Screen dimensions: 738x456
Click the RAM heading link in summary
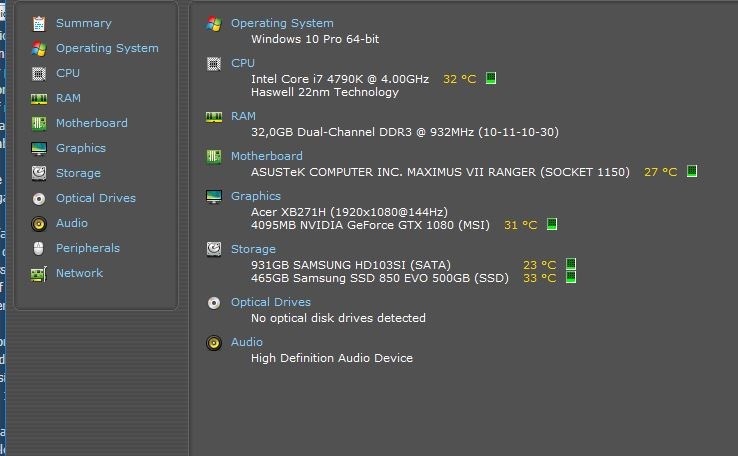point(243,116)
